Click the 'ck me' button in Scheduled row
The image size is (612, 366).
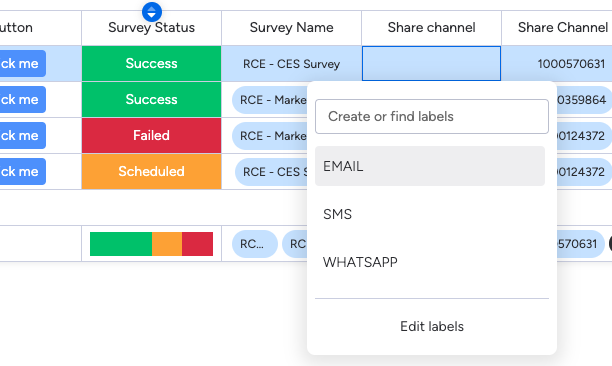point(20,171)
